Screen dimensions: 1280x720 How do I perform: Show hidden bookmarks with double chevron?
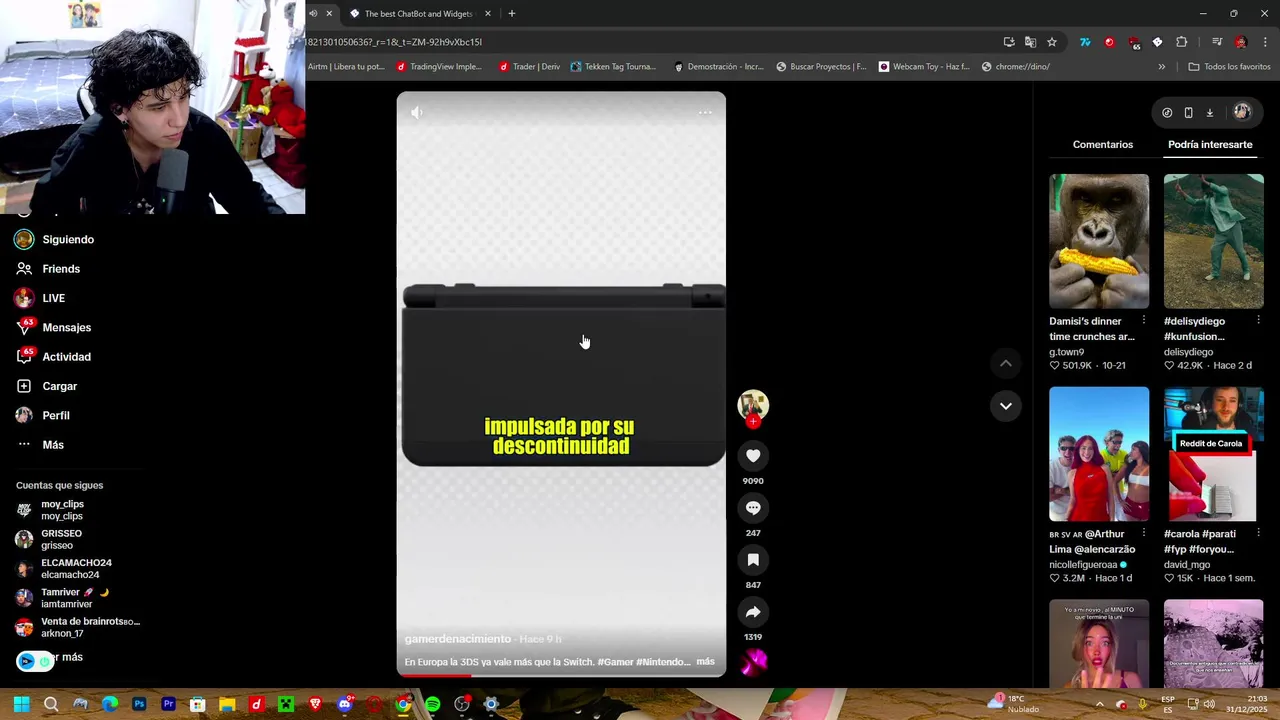pyautogui.click(x=1161, y=67)
